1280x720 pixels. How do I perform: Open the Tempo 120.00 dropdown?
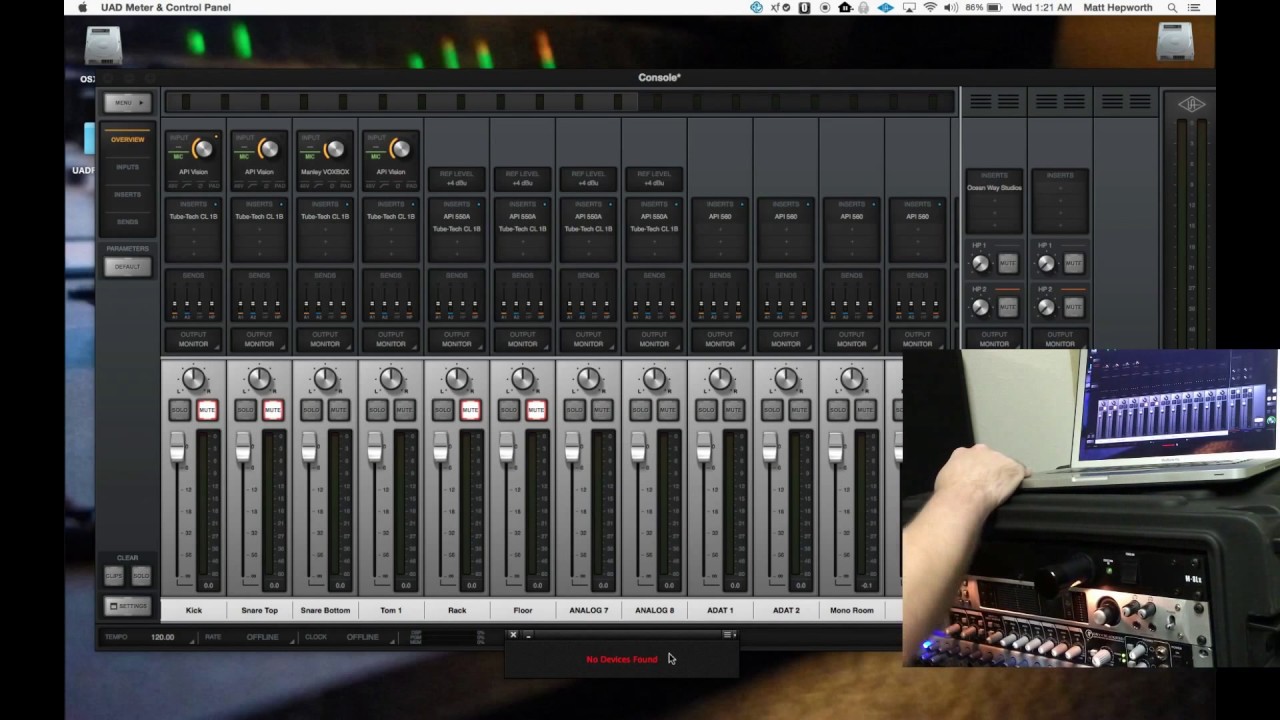[x=164, y=637]
